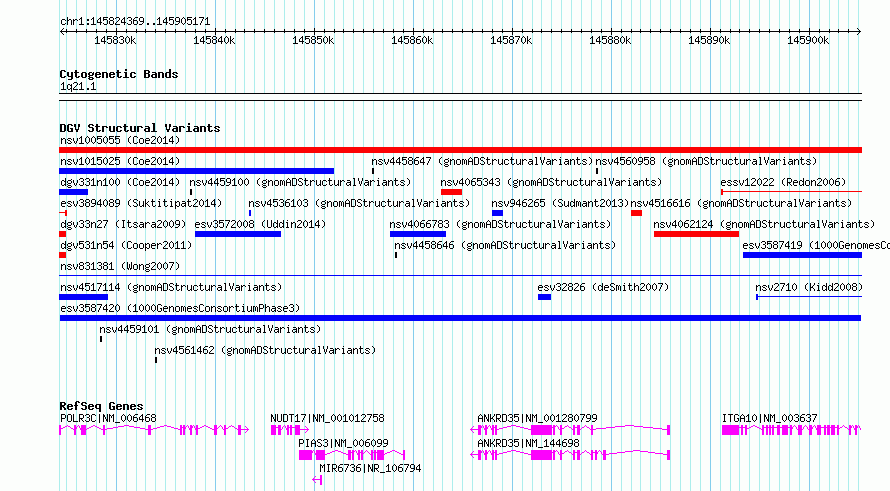The image size is (890, 491).
Task: Click nsv4517114 gnomAD variant label
Action: (171, 287)
